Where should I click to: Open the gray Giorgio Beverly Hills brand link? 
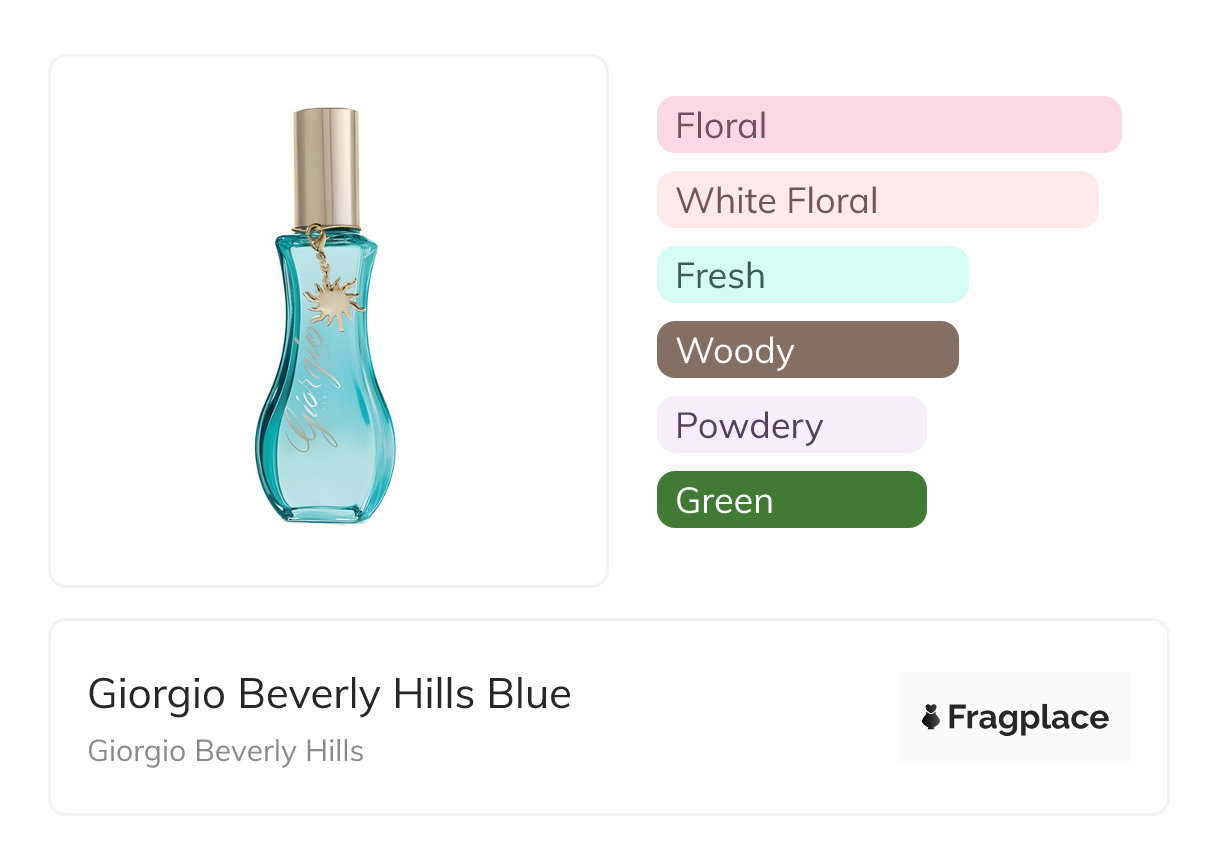[225, 751]
